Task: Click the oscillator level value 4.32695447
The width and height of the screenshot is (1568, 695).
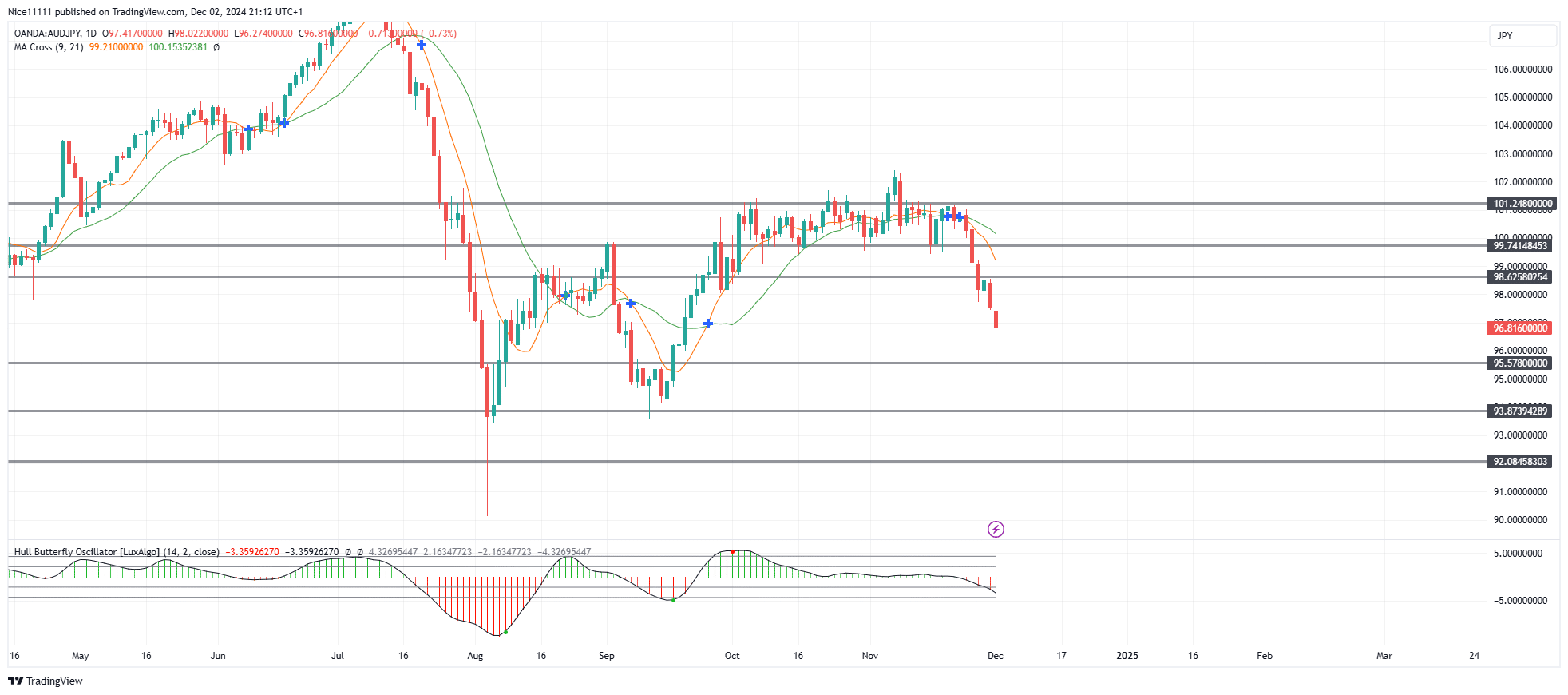Action: pos(393,552)
